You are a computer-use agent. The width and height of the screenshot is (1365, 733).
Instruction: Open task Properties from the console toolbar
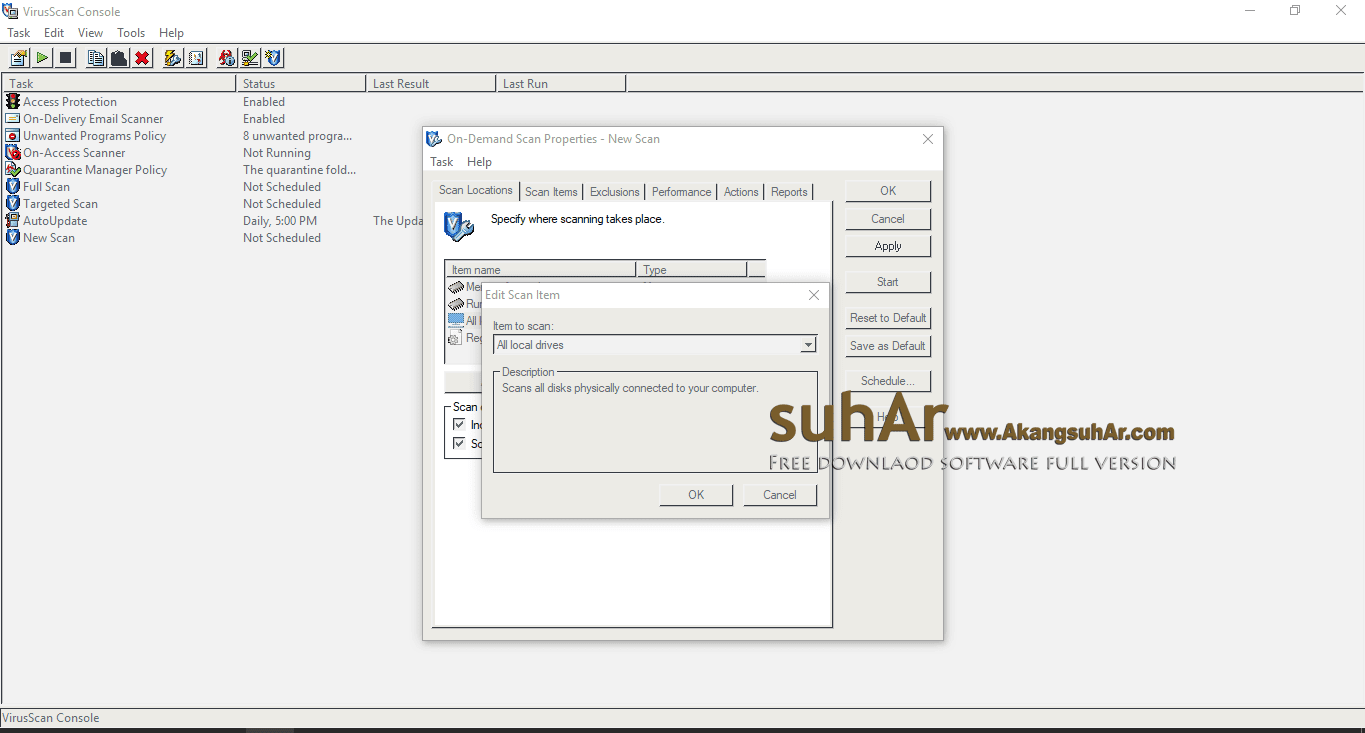pos(19,58)
